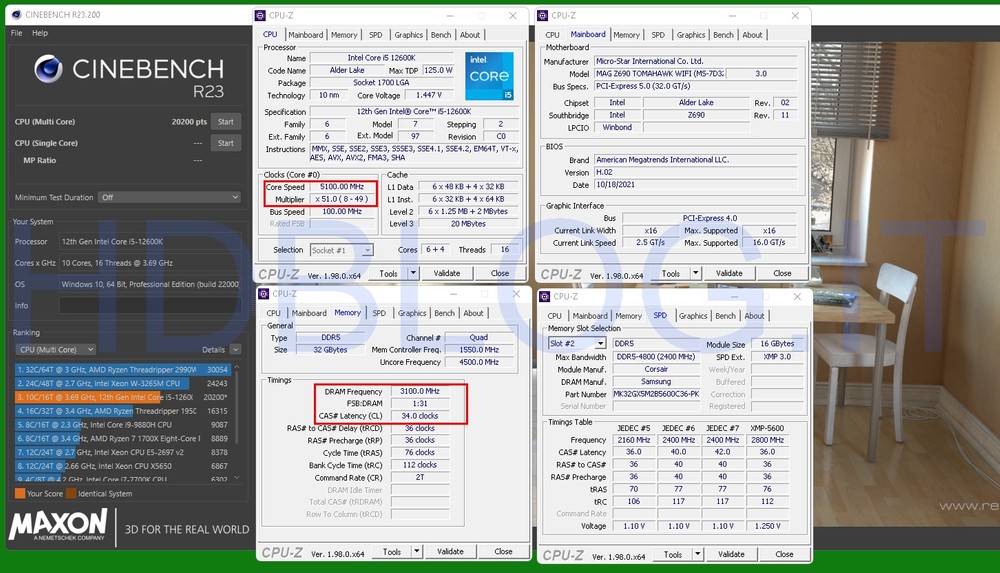Click the Uncore Frequency 4500.0 MHz value
Viewport: 1000px width, 573px height.
[479, 362]
